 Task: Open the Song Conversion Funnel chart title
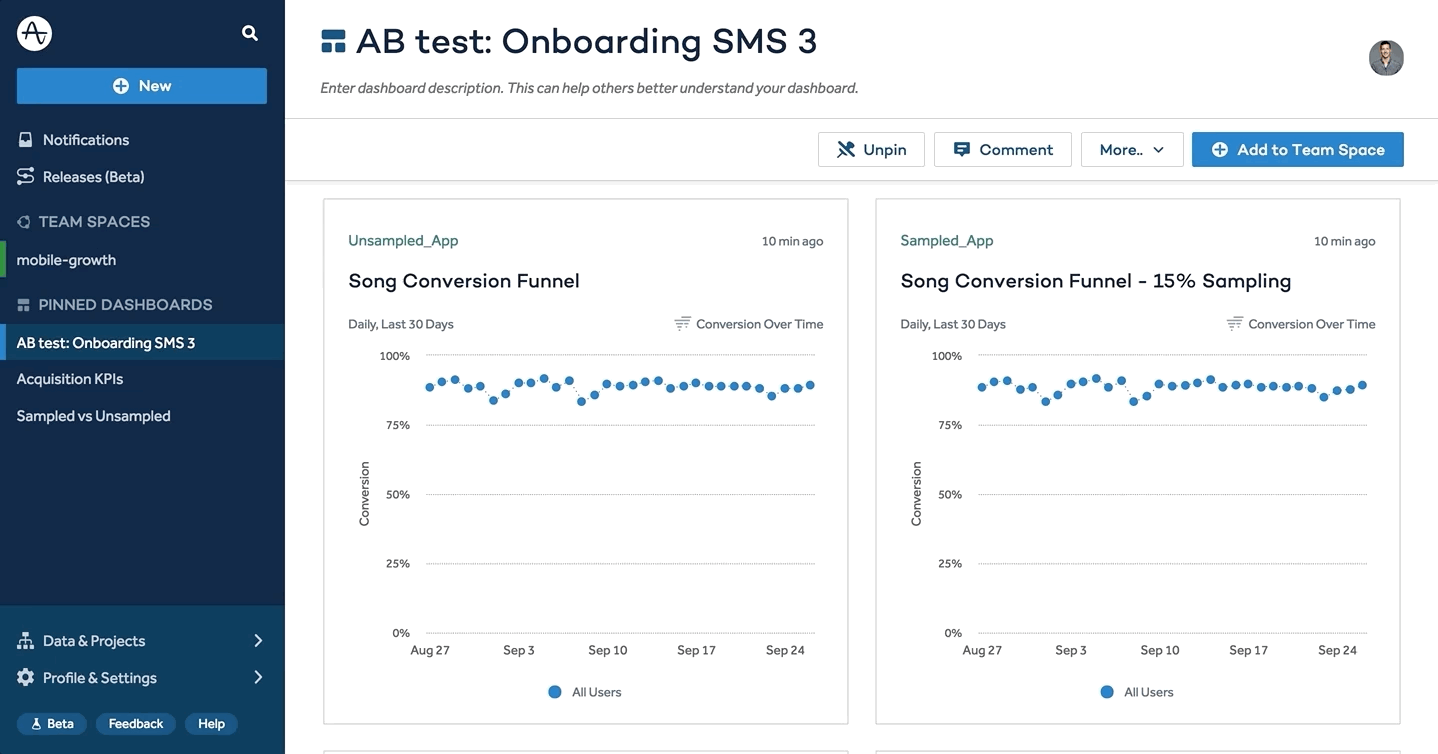(464, 281)
